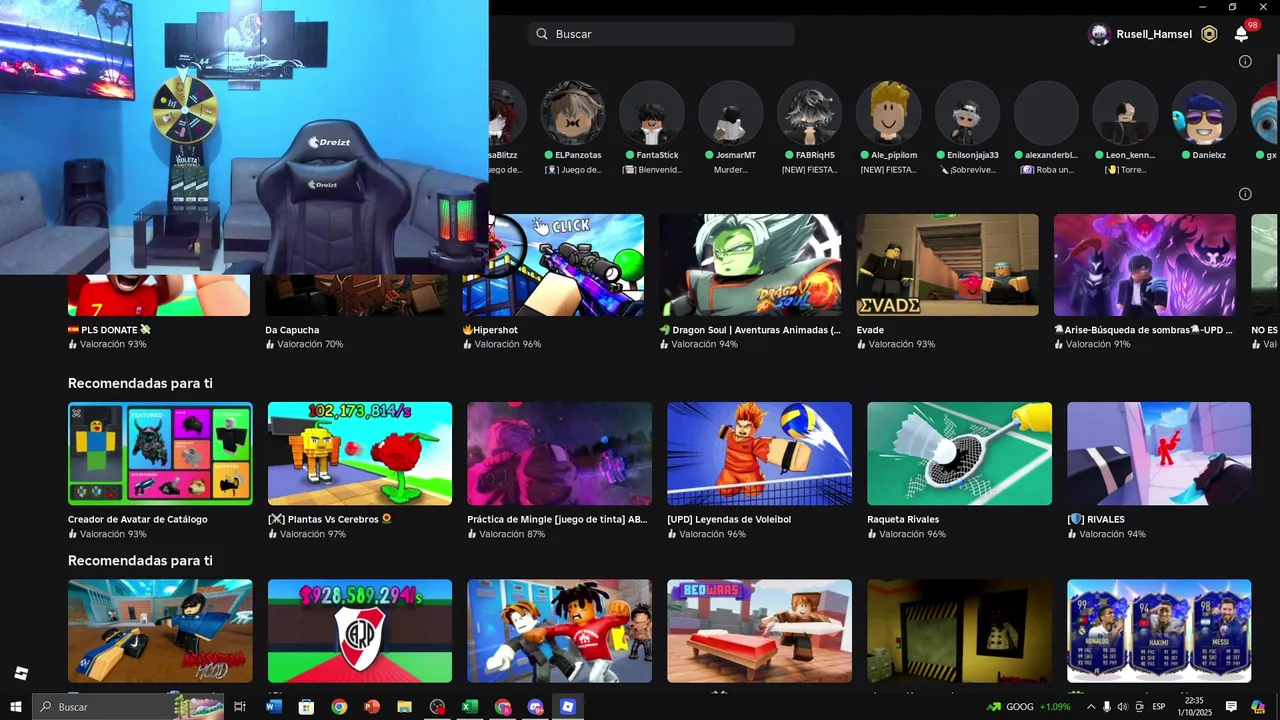Click the first Recomendadas para ti heading
This screenshot has height=720, width=1280.
pyautogui.click(x=140, y=383)
